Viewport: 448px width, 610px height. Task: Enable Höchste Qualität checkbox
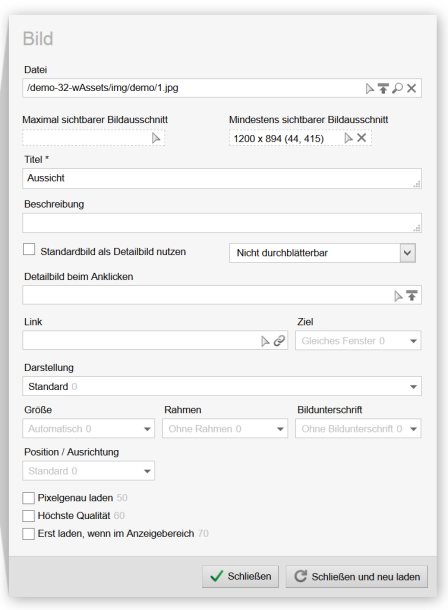pyautogui.click(x=28, y=516)
